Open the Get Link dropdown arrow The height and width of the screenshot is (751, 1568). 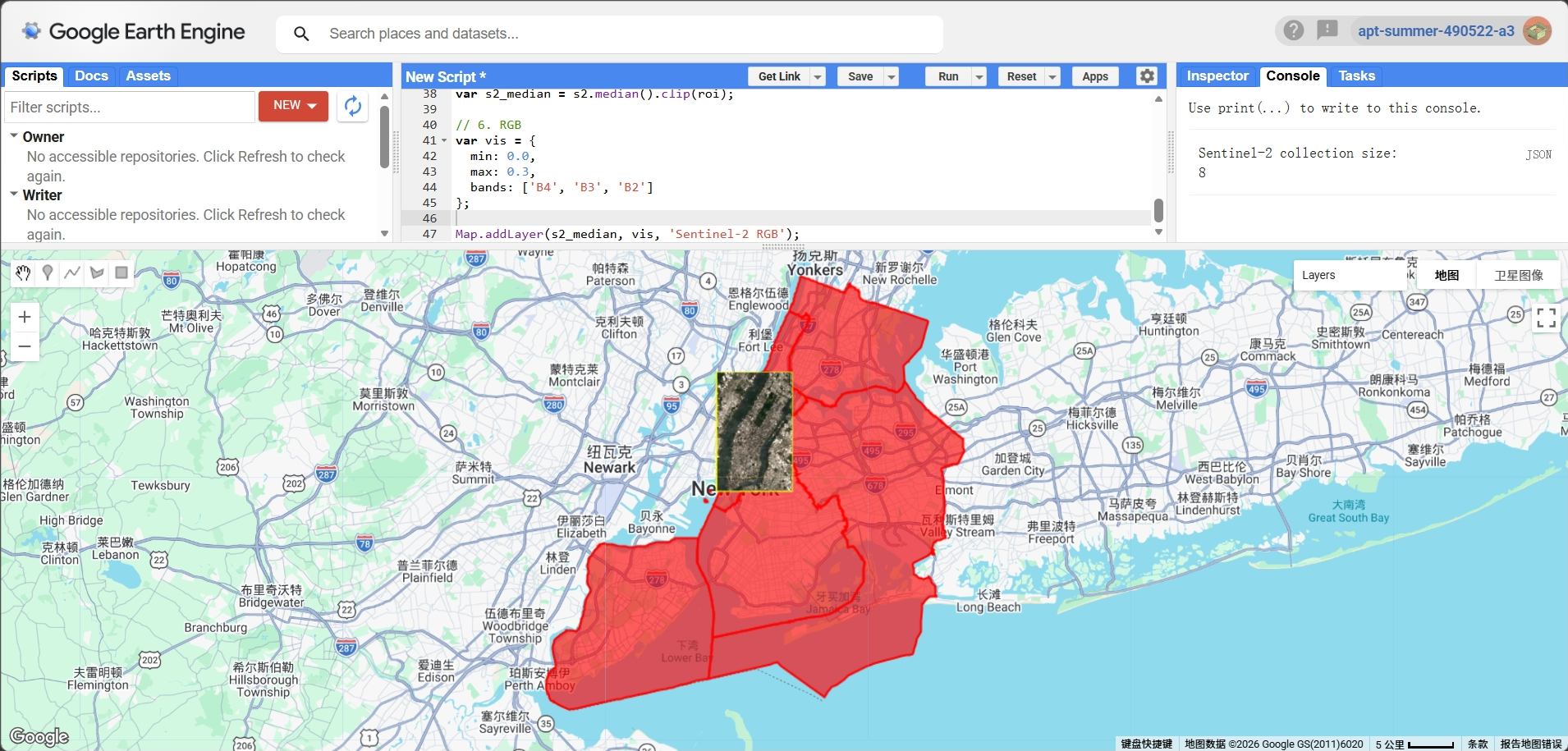pos(818,76)
